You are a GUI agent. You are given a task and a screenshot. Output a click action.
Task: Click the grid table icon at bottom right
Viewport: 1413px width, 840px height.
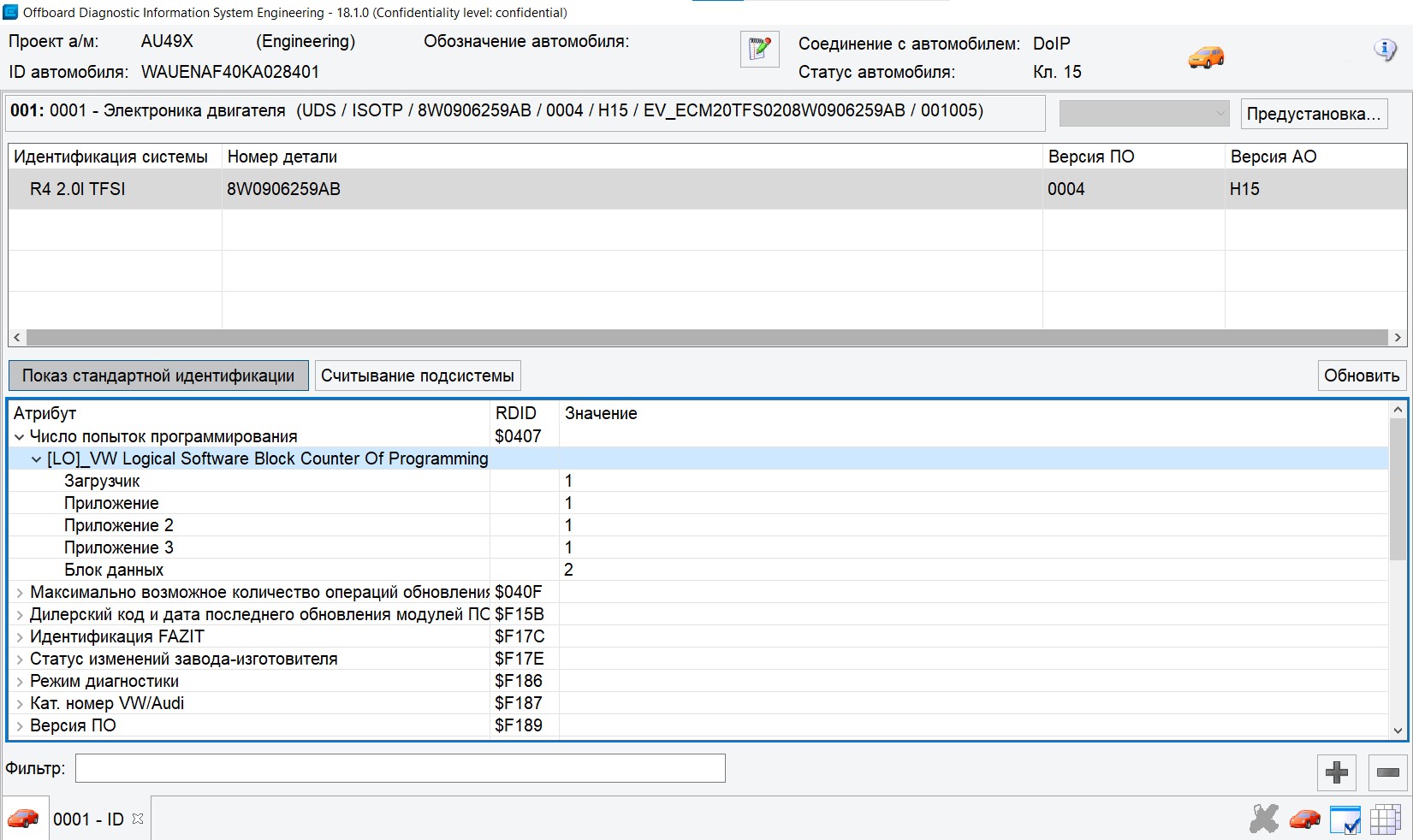pyautogui.click(x=1385, y=819)
